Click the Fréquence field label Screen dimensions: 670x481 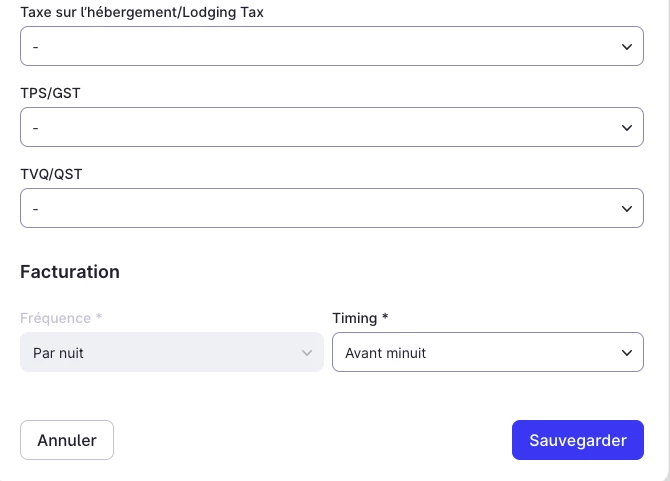tap(61, 318)
